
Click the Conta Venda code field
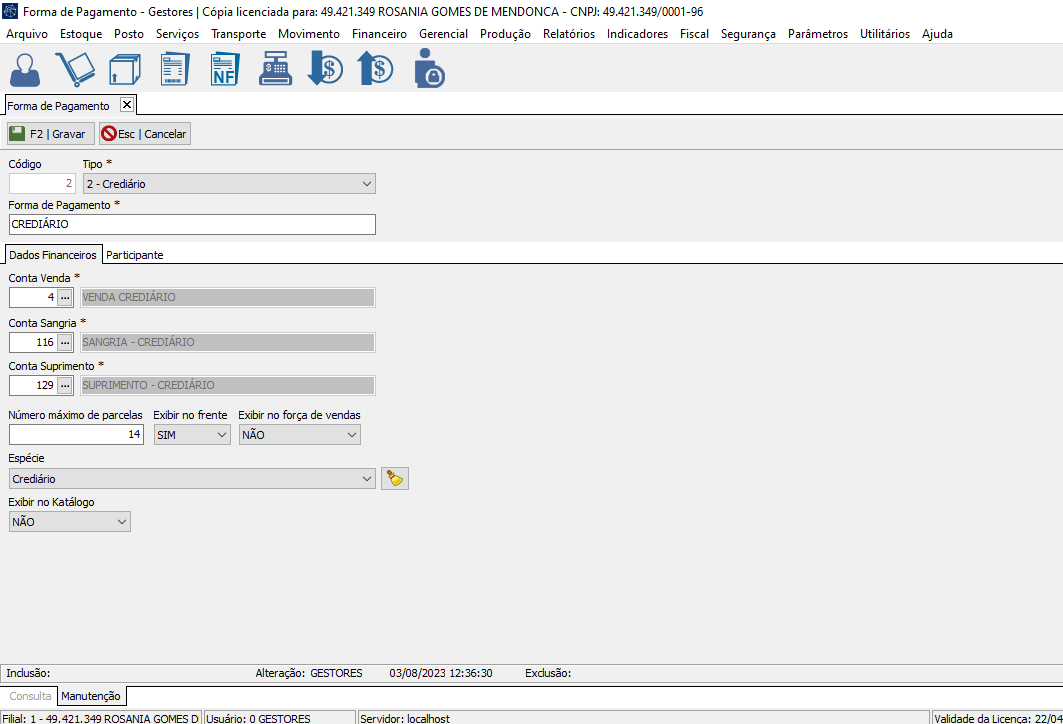click(x=33, y=297)
